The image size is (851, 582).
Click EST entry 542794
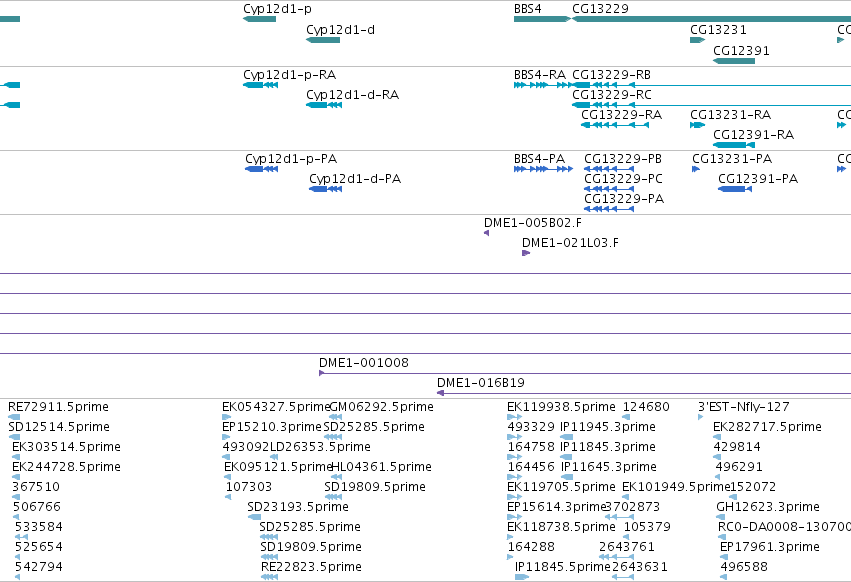17,577
